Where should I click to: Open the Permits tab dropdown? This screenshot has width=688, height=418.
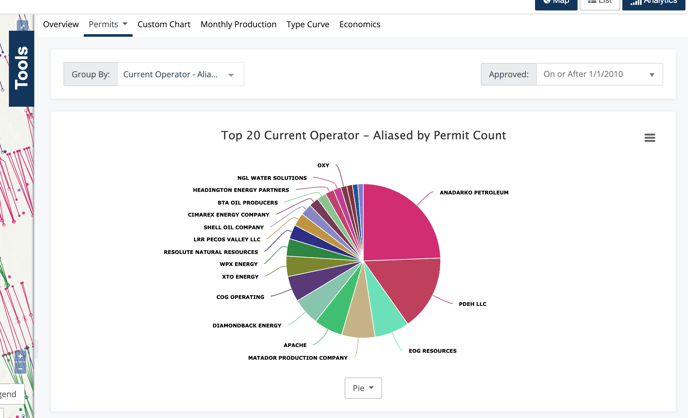(108, 24)
